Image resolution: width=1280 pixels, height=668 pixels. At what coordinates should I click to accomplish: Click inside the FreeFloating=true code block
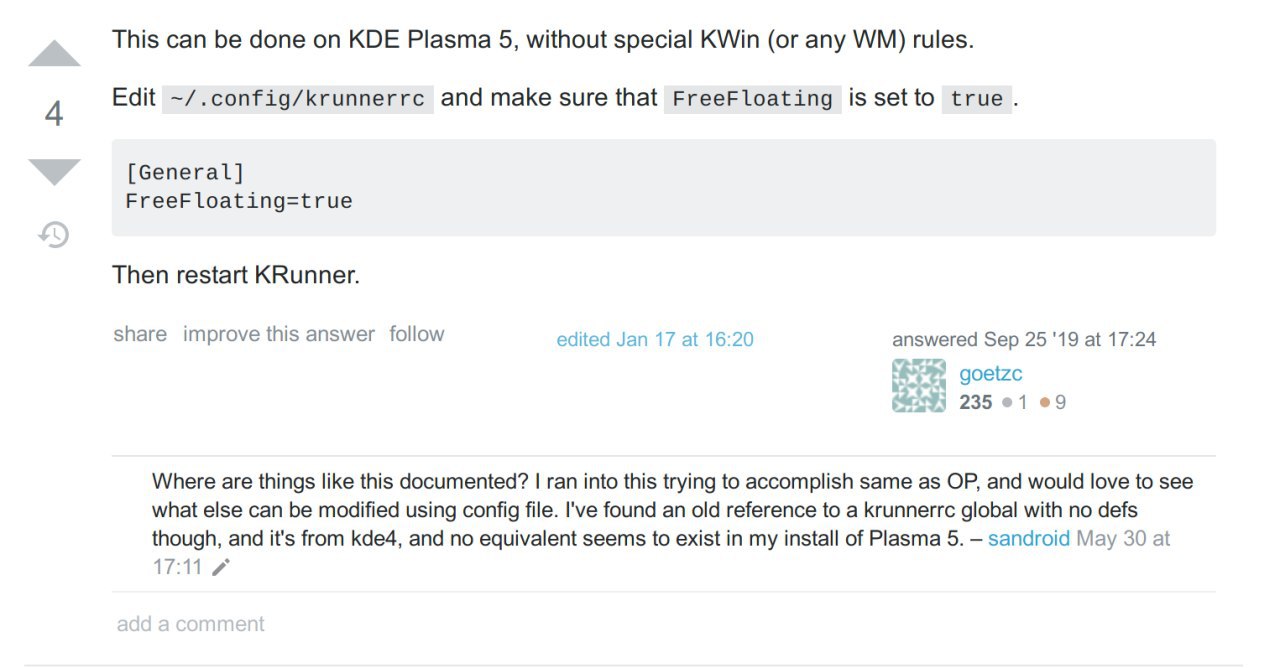click(663, 187)
